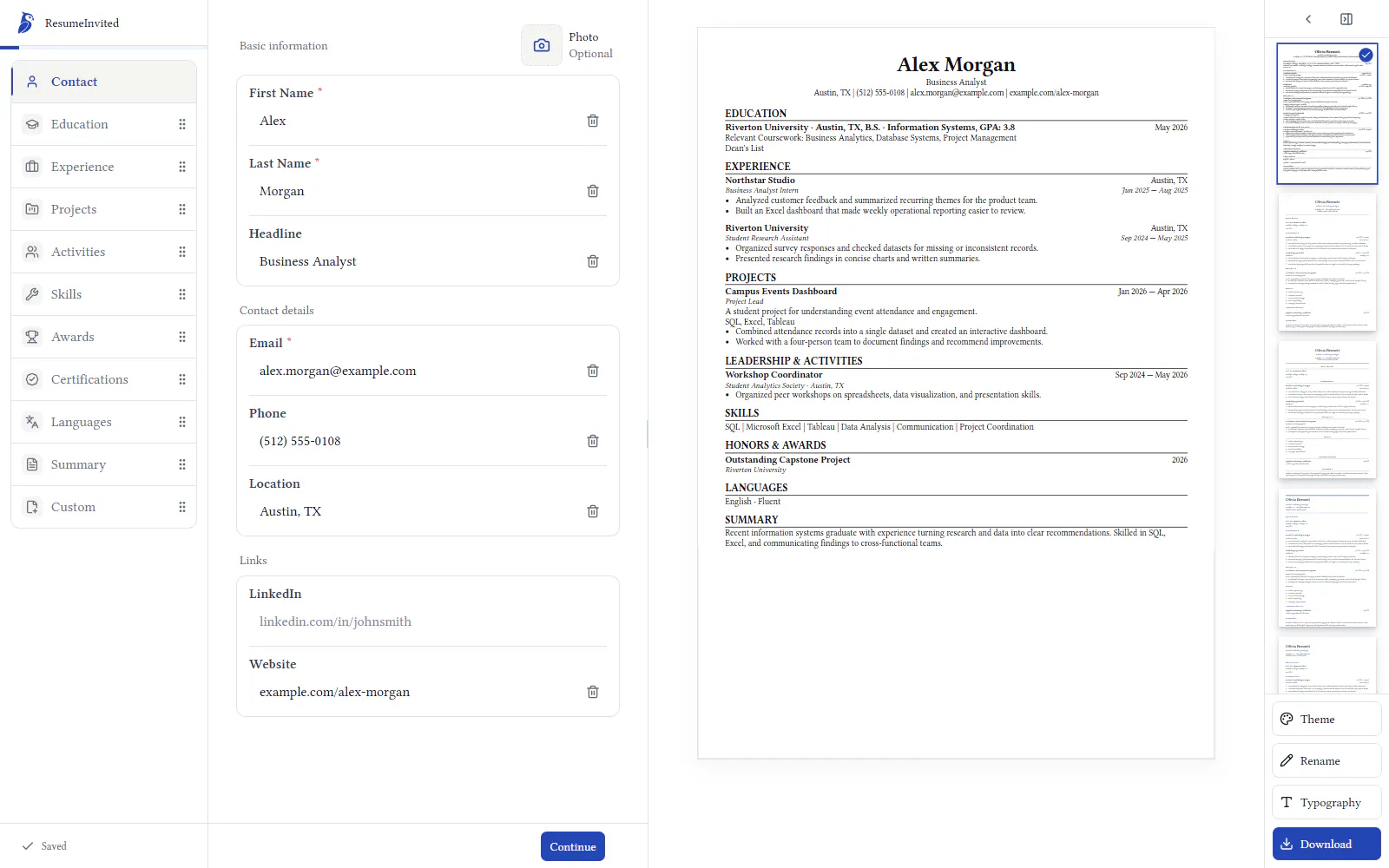This screenshot has height=868, width=1389.
Task: Click the Phone number input
Action: [417, 441]
